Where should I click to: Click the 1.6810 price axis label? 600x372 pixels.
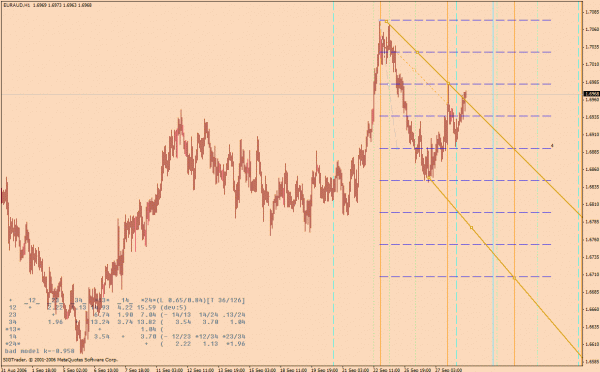592,204
